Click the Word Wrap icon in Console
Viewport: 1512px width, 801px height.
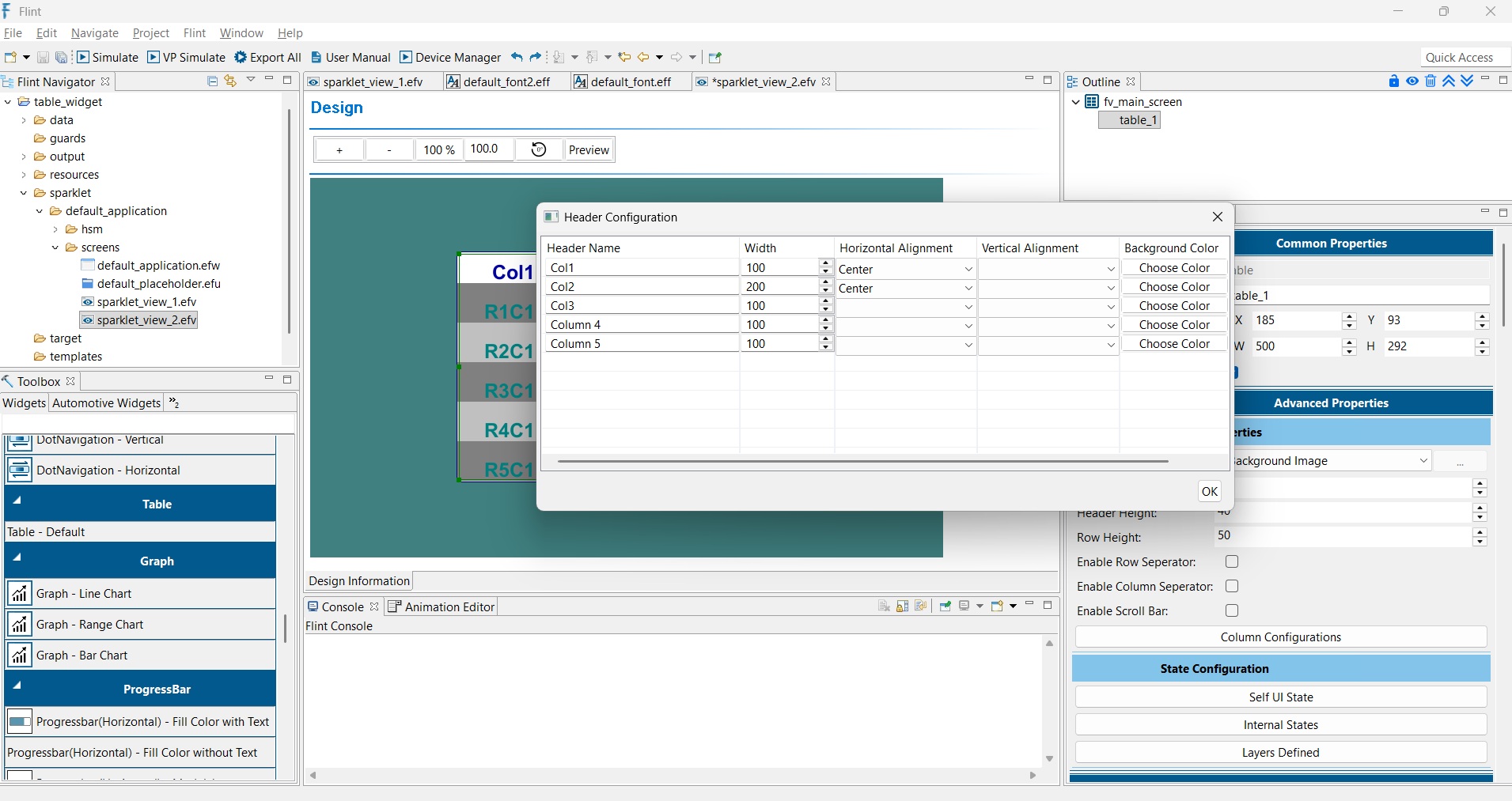tap(921, 606)
